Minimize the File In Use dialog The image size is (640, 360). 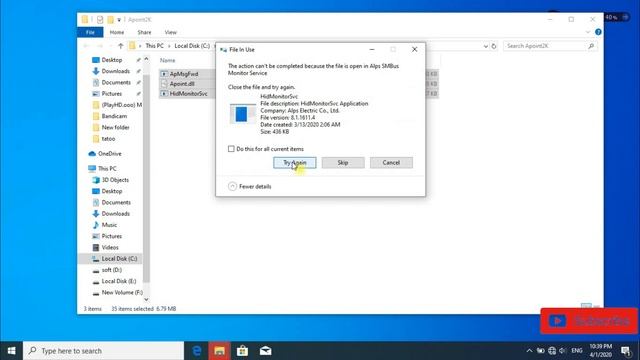(371, 49)
